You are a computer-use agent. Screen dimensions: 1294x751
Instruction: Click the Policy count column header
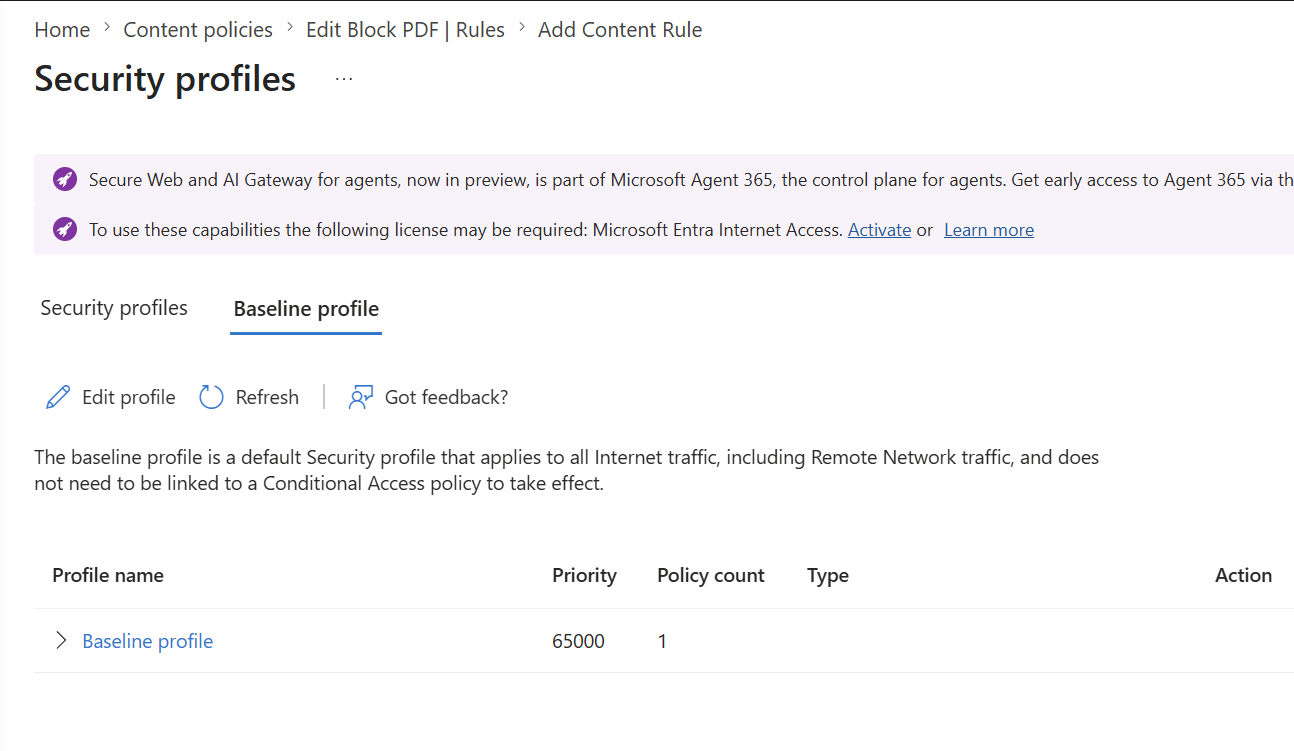tap(710, 575)
